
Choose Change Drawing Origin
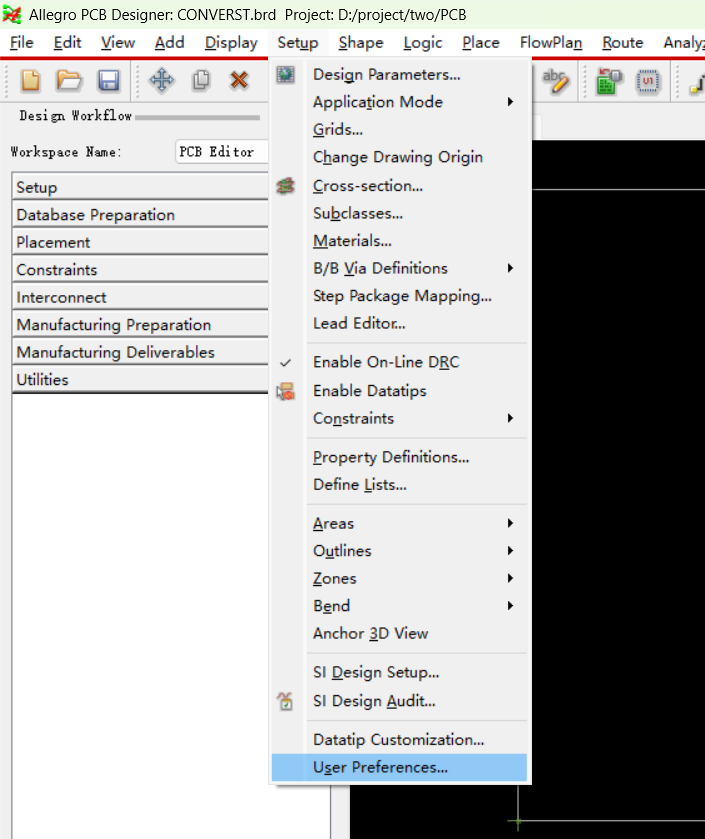tap(399, 157)
